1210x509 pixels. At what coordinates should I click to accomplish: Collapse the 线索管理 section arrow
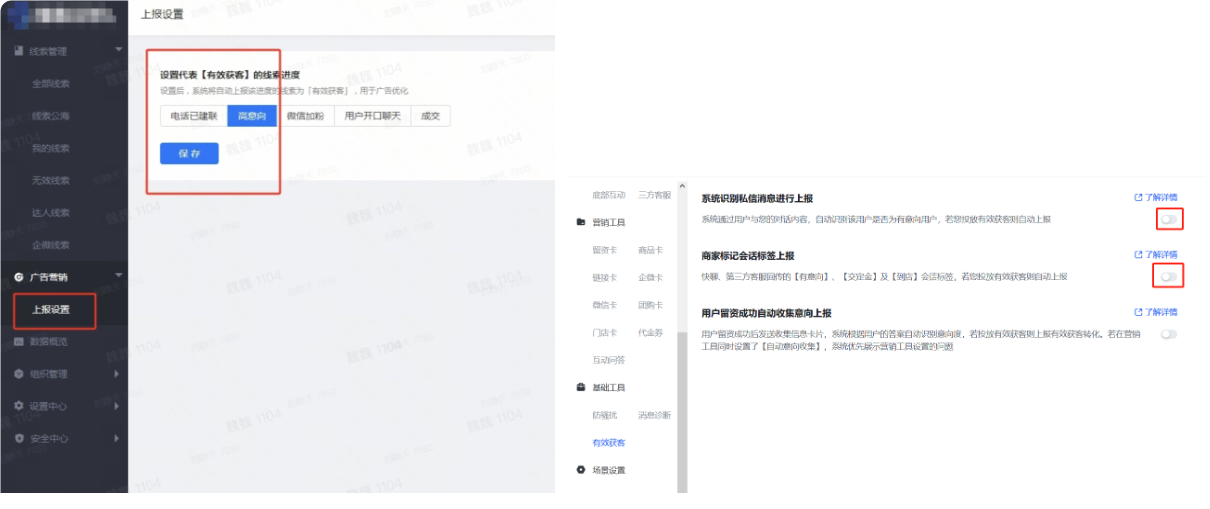118,50
